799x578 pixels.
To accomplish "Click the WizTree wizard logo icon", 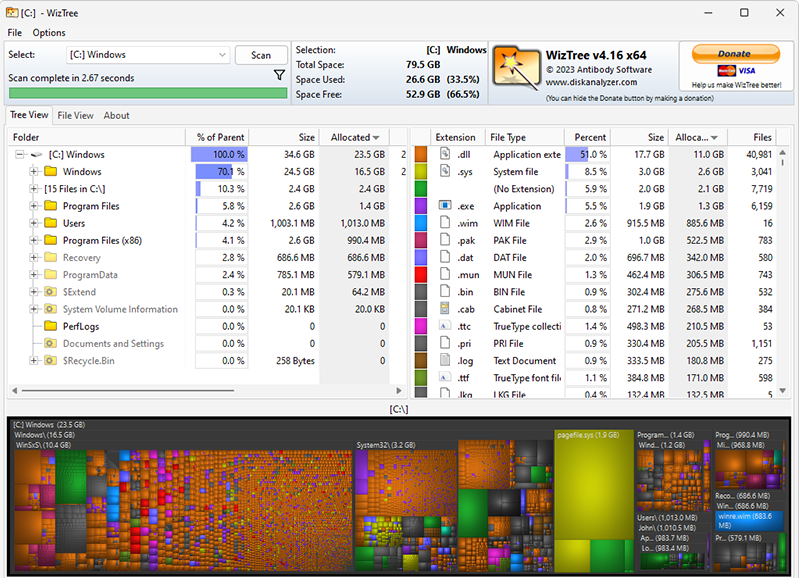I will click(x=516, y=68).
